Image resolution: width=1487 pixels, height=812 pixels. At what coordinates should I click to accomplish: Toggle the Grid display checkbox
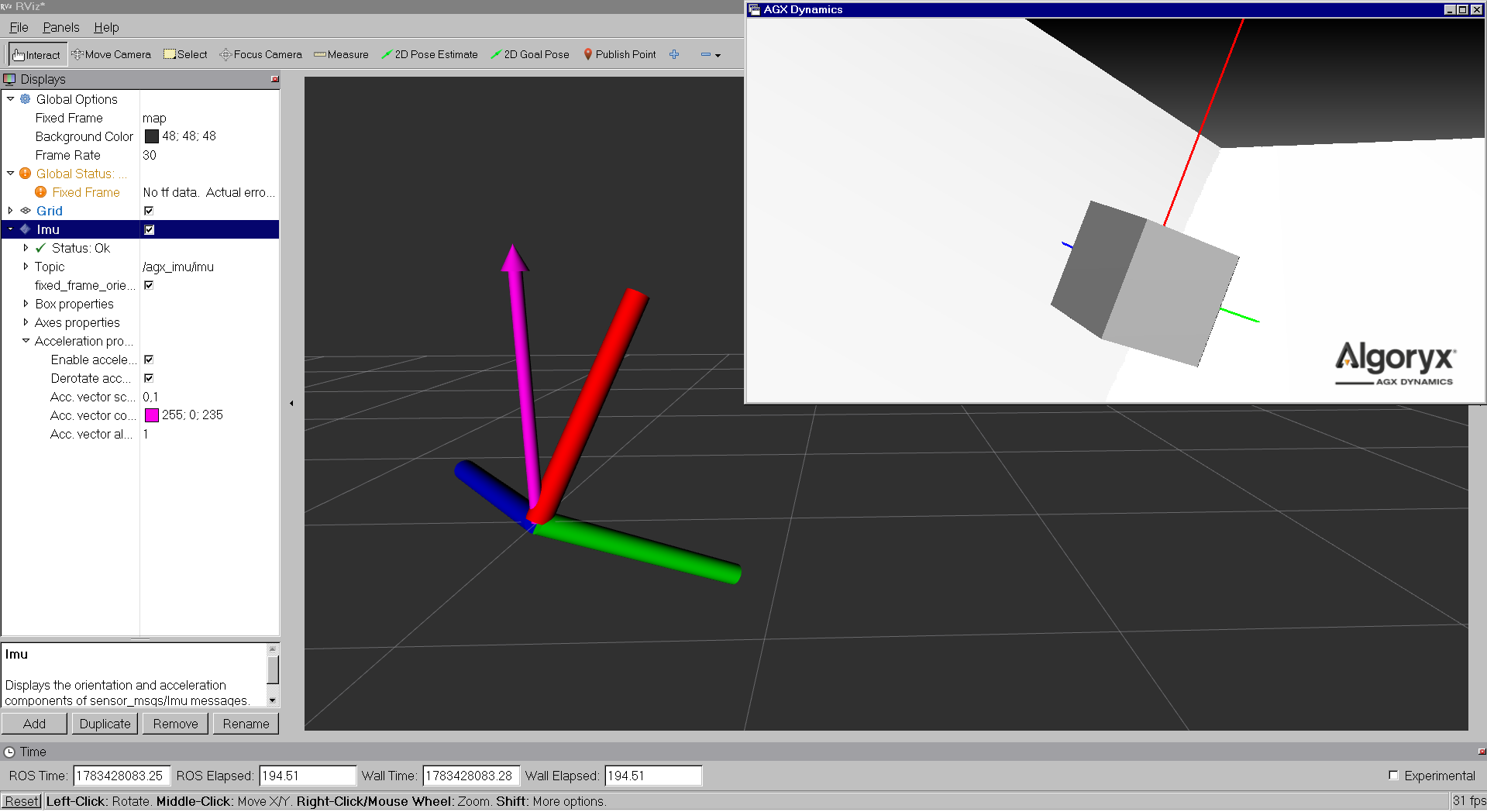(149, 211)
